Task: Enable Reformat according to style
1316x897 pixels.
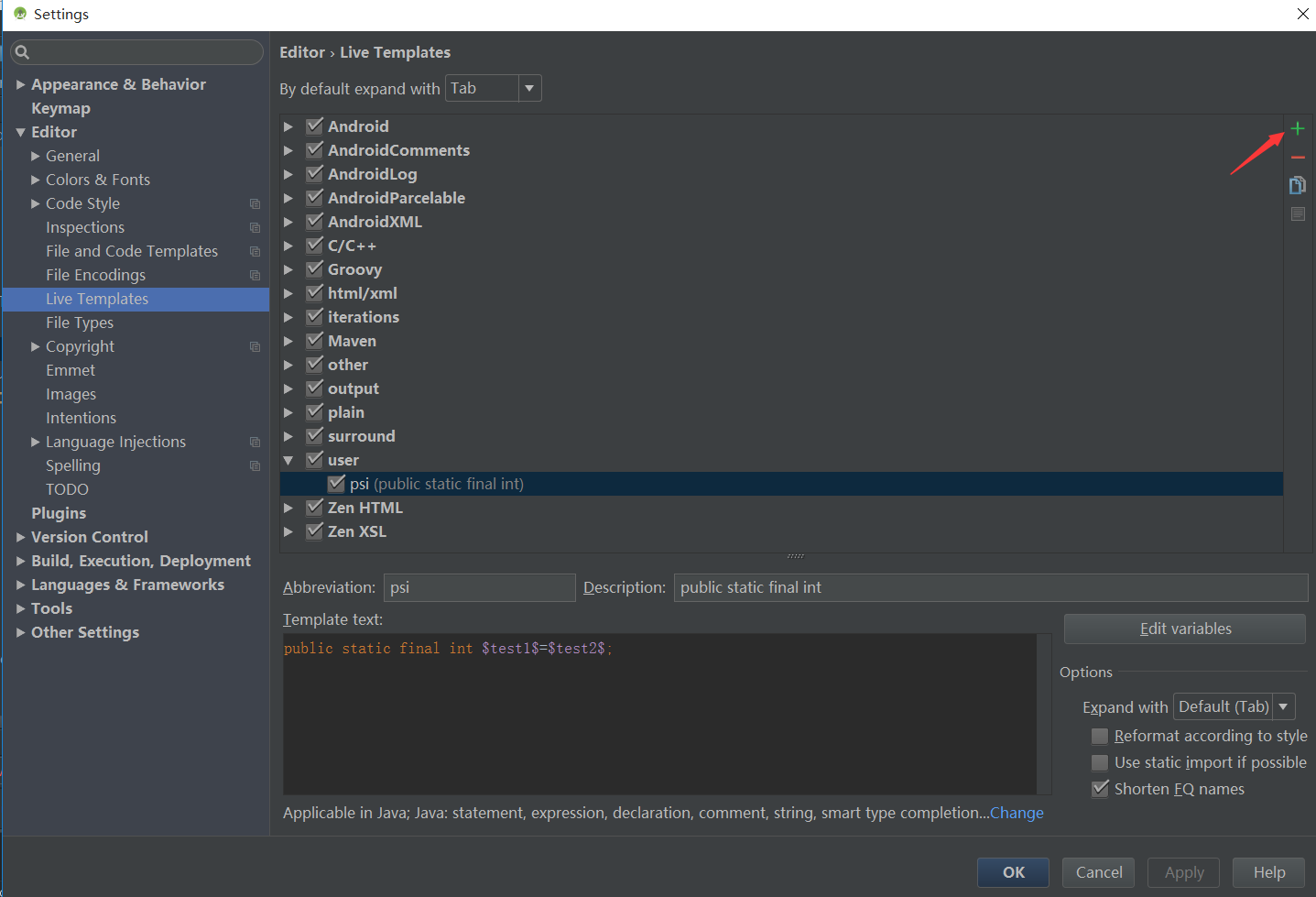Action: (1099, 736)
